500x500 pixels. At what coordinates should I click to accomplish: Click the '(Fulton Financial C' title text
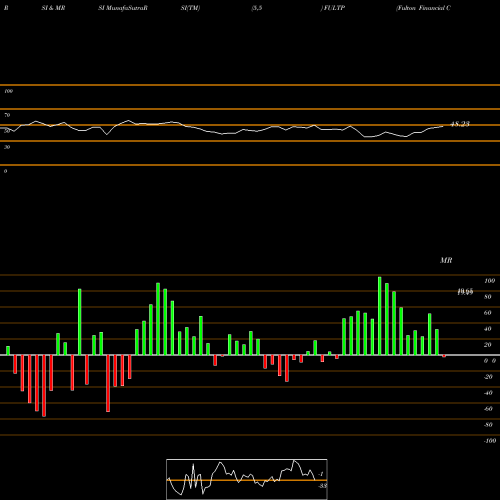pos(423,8)
